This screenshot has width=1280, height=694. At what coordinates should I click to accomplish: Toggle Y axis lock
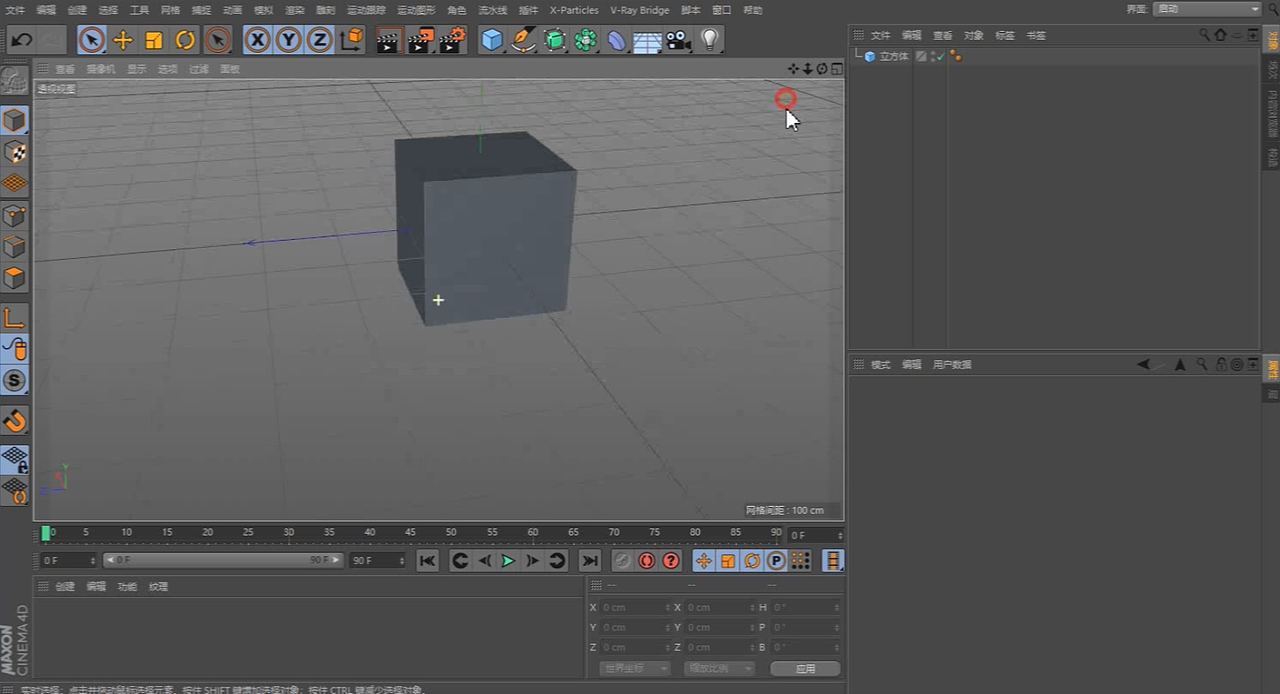(289, 40)
